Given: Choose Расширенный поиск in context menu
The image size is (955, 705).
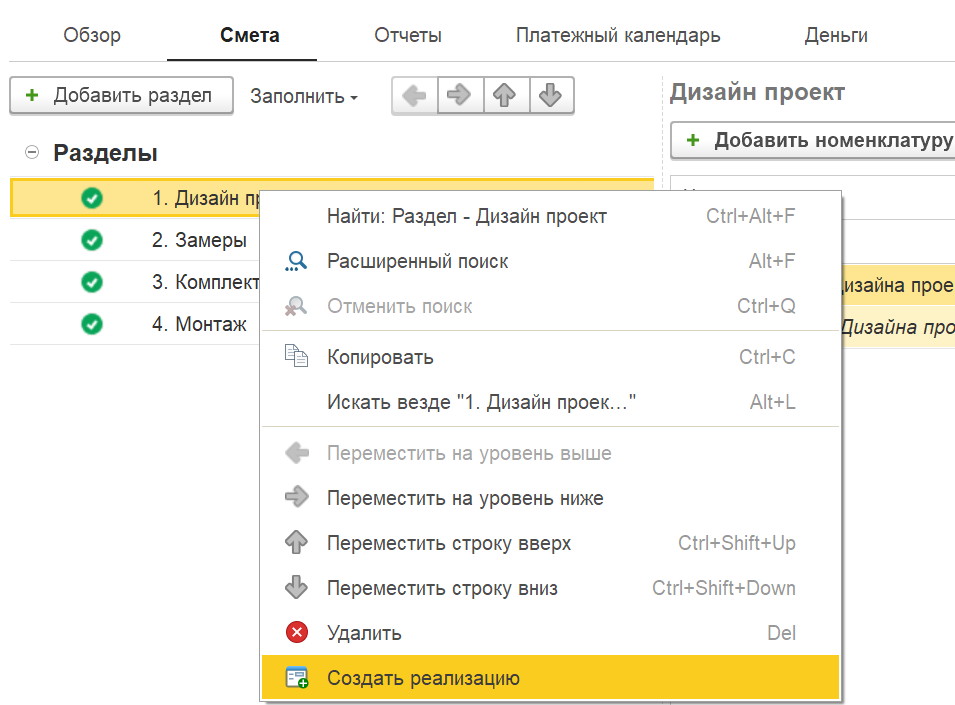Looking at the screenshot, I should (551, 261).
